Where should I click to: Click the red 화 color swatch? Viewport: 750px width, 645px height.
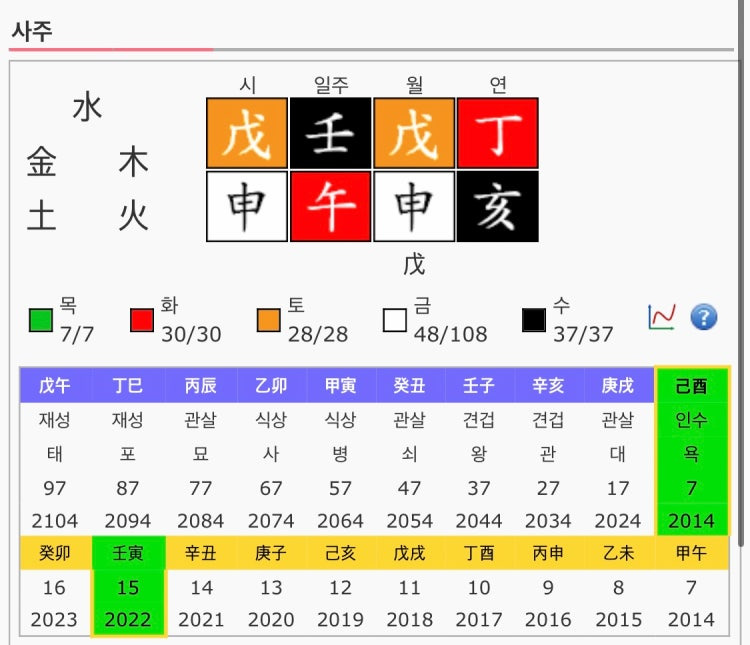point(142,320)
